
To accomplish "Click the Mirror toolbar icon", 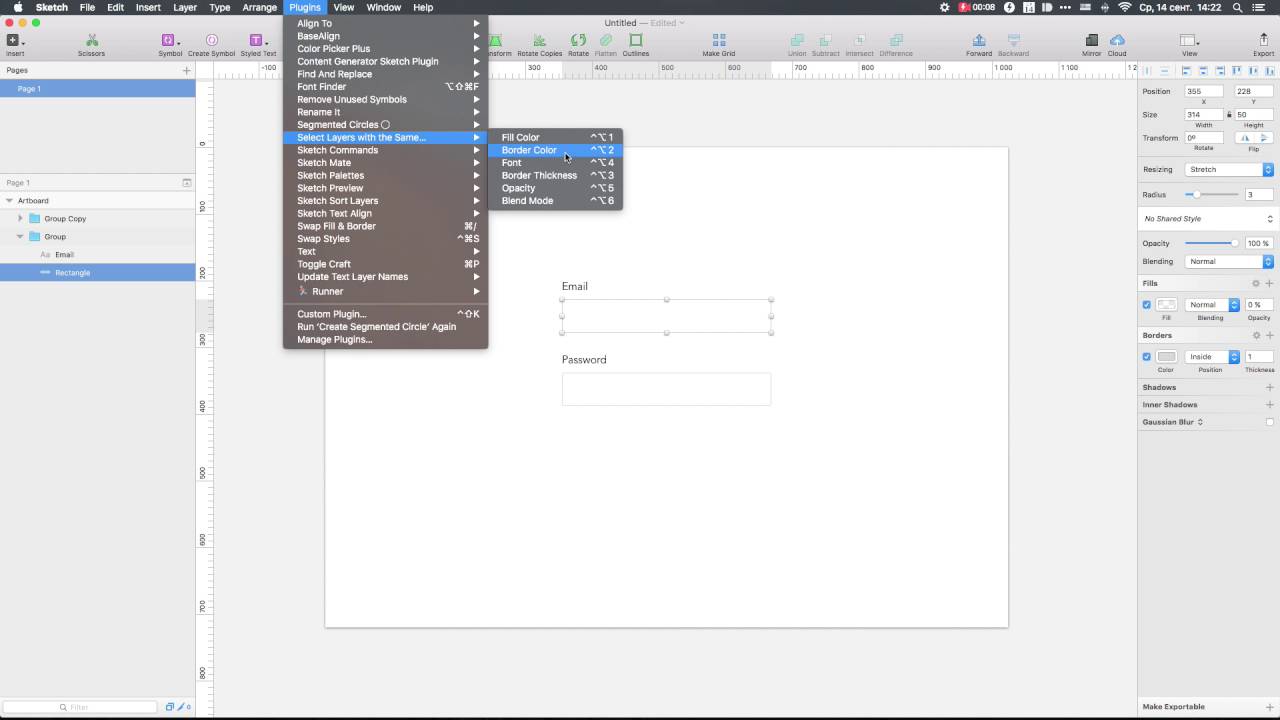I will 1091,41.
